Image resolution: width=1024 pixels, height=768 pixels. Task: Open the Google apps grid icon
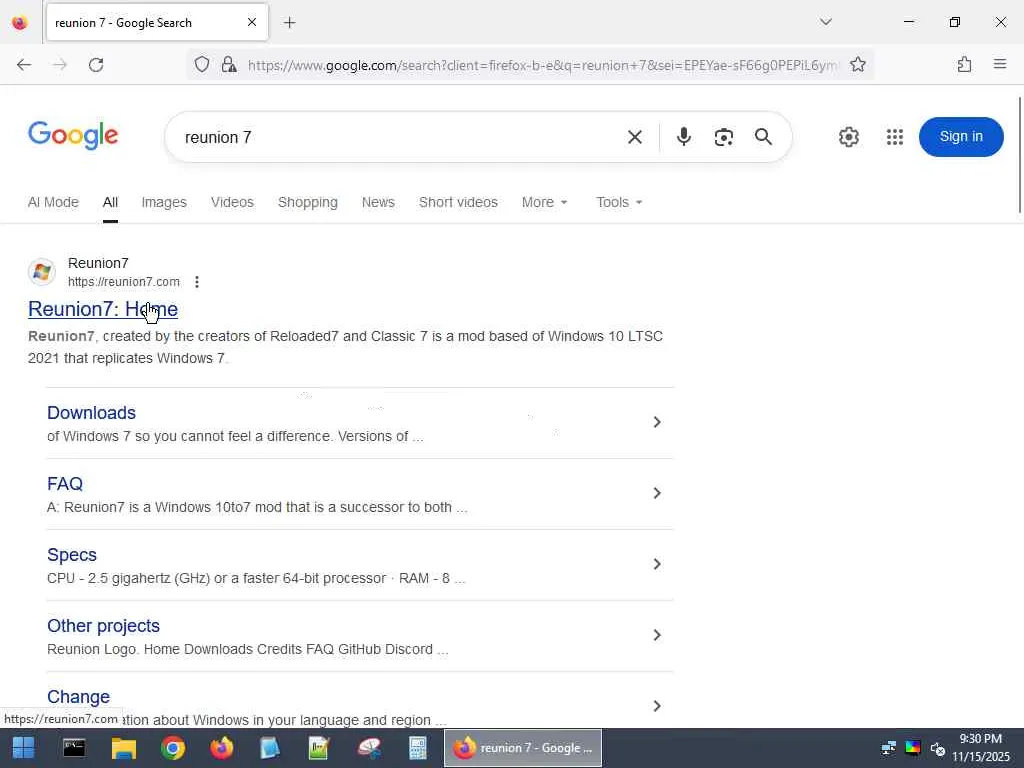895,137
